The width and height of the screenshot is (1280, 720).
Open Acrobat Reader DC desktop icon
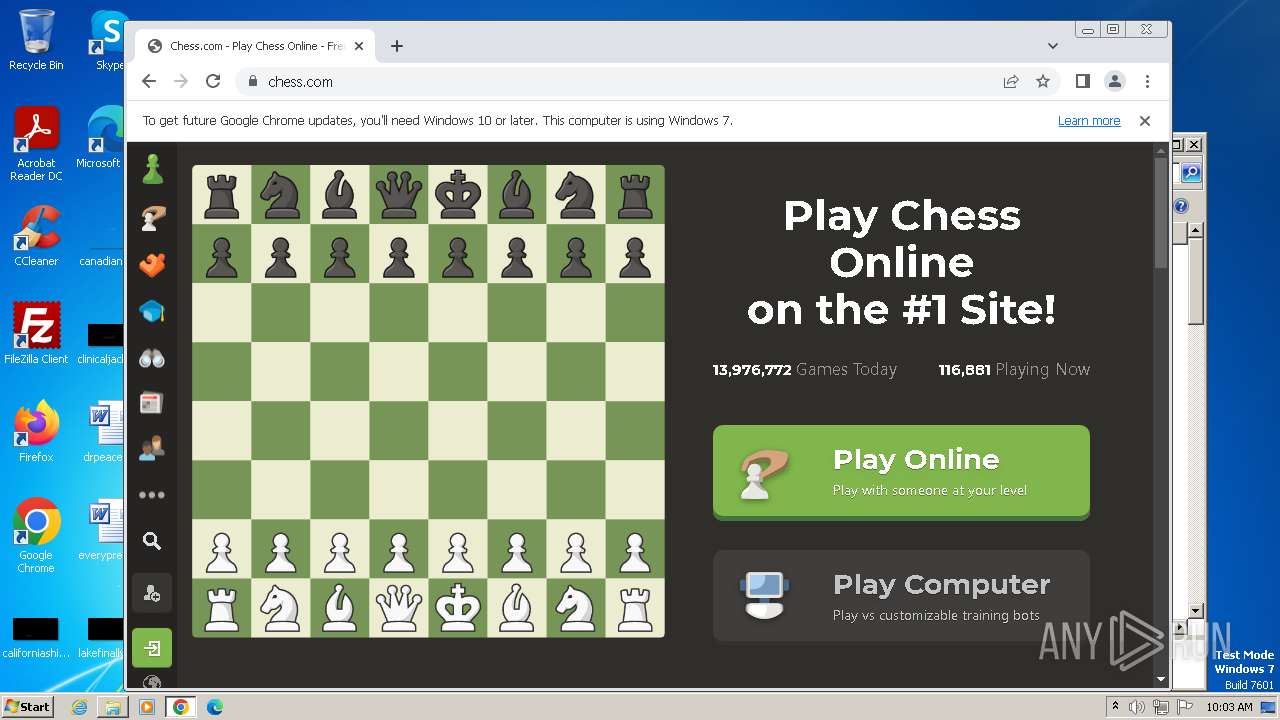pos(36,145)
